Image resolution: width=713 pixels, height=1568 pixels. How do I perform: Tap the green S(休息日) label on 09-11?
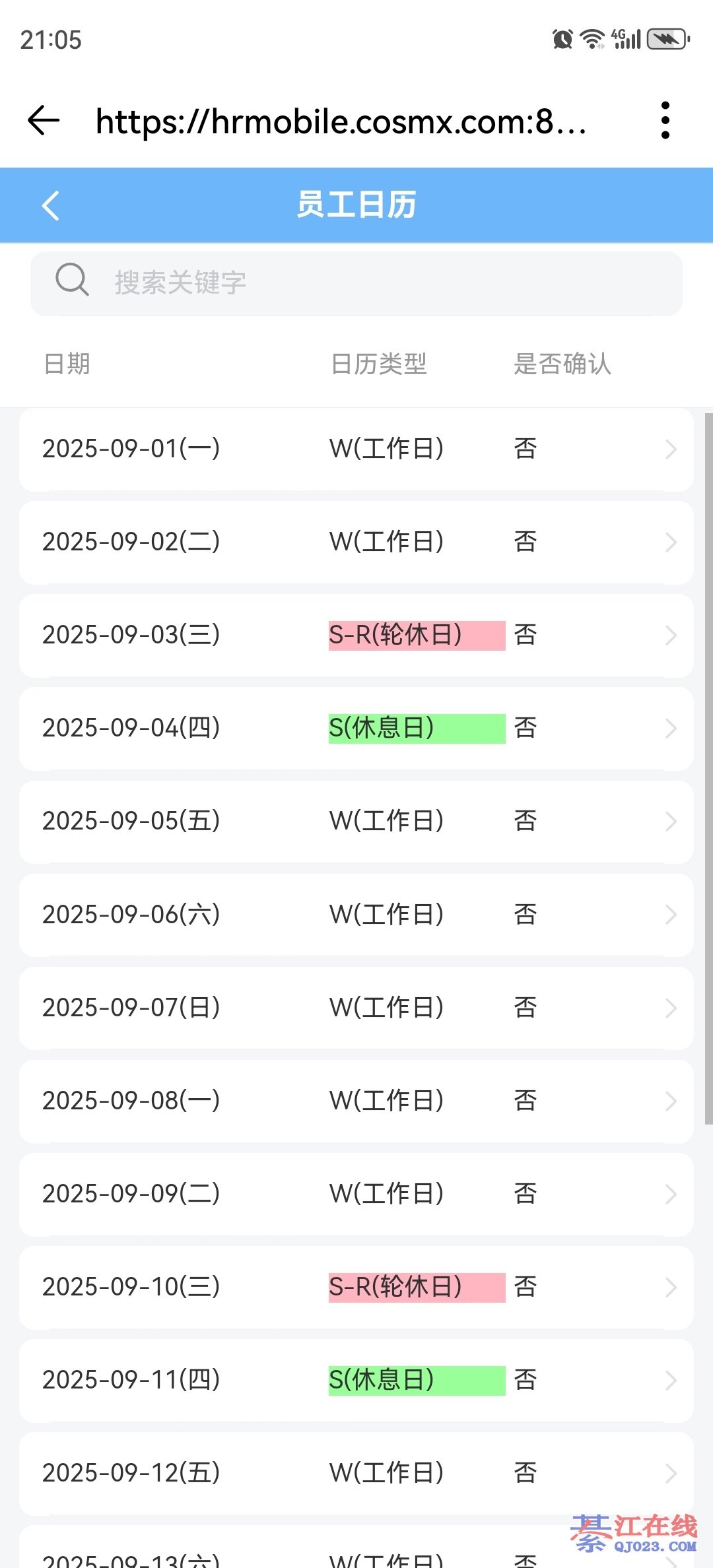click(416, 1381)
